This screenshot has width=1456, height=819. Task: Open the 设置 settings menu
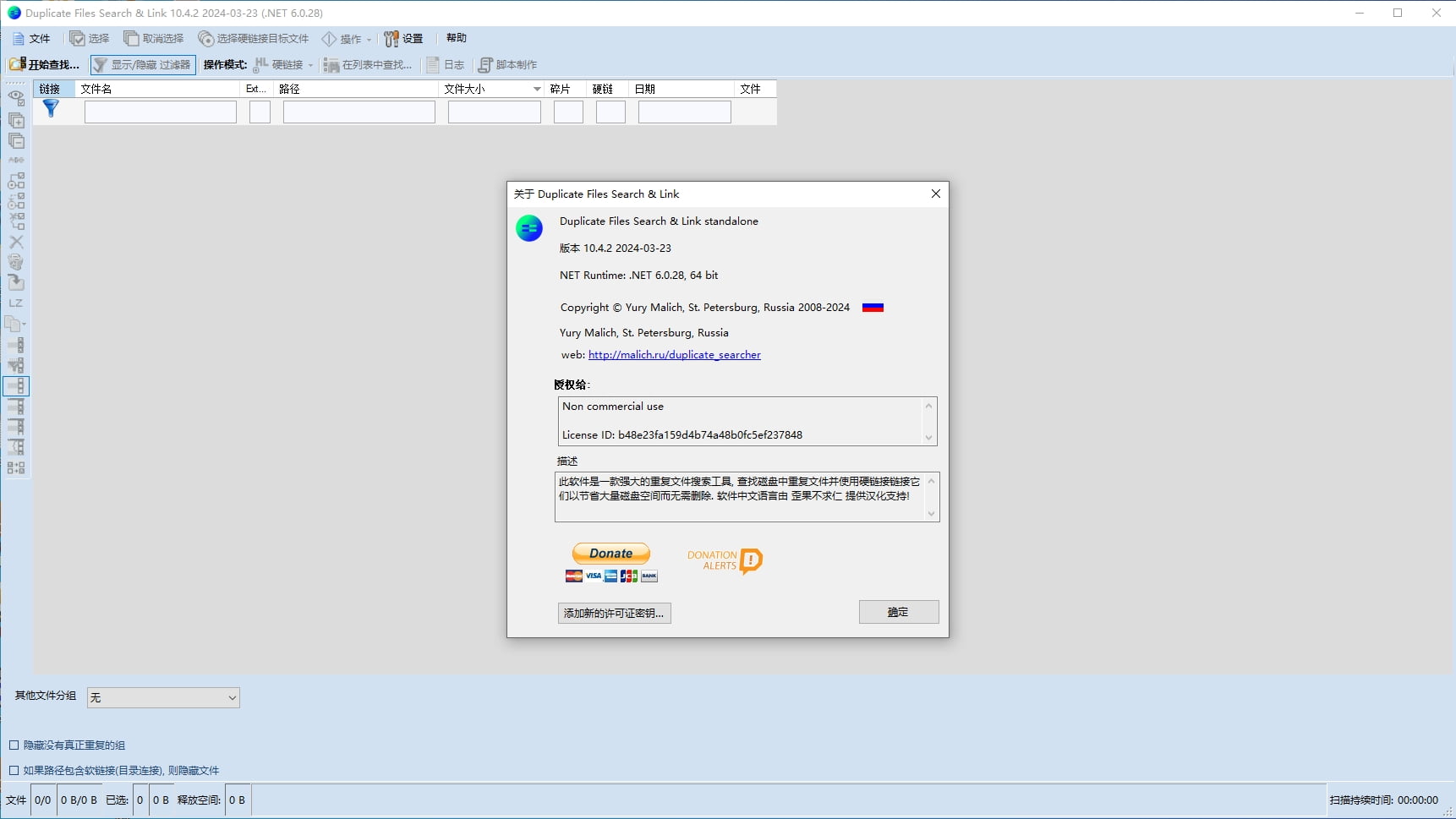(x=403, y=38)
